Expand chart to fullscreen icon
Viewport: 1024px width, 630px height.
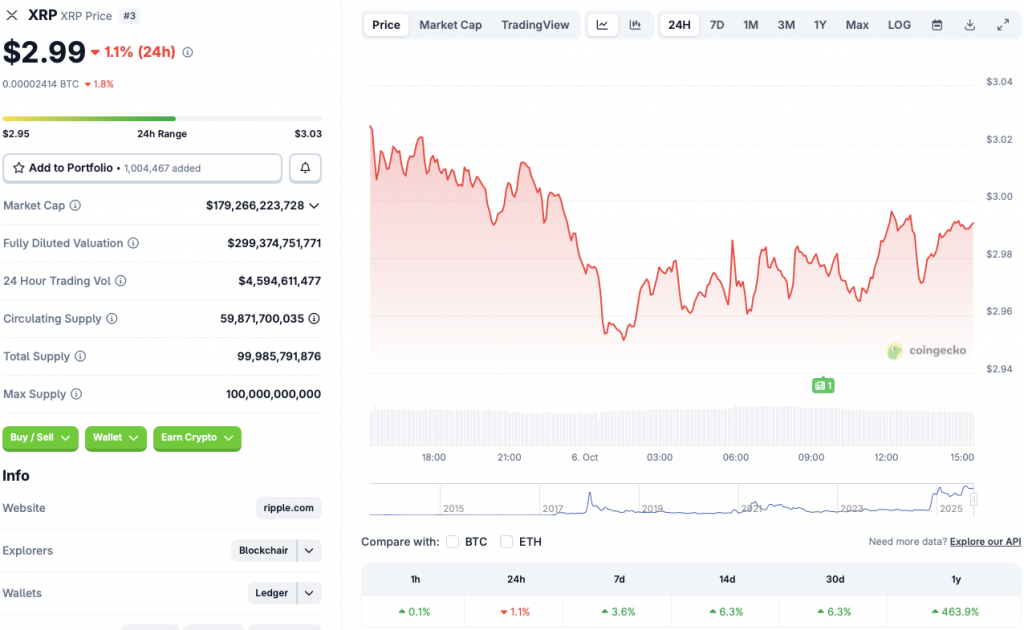point(1003,25)
